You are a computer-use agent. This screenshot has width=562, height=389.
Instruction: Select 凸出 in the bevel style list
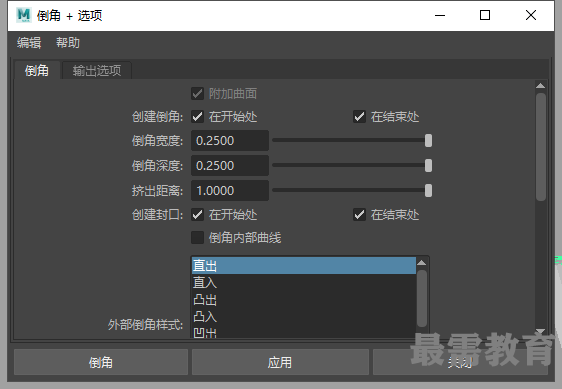(x=304, y=299)
